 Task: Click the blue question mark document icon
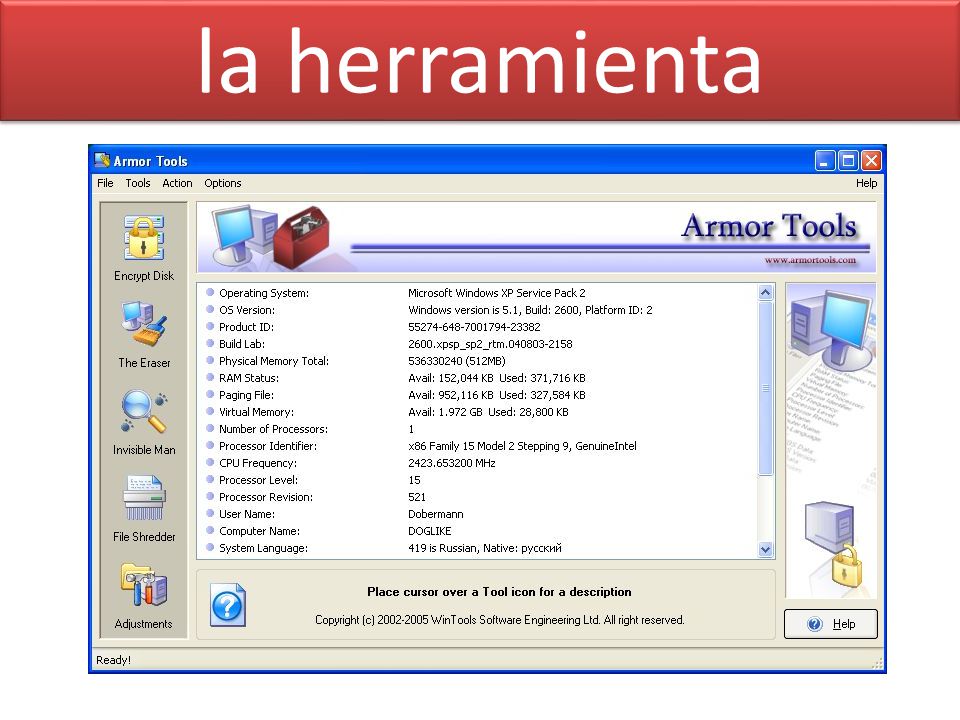(228, 605)
